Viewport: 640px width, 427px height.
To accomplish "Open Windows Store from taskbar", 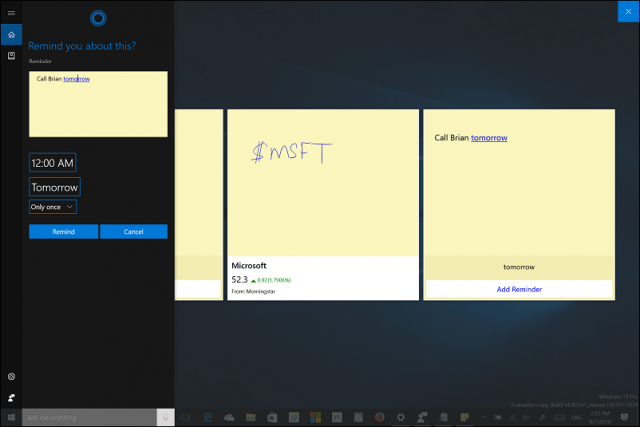I will pos(272,417).
